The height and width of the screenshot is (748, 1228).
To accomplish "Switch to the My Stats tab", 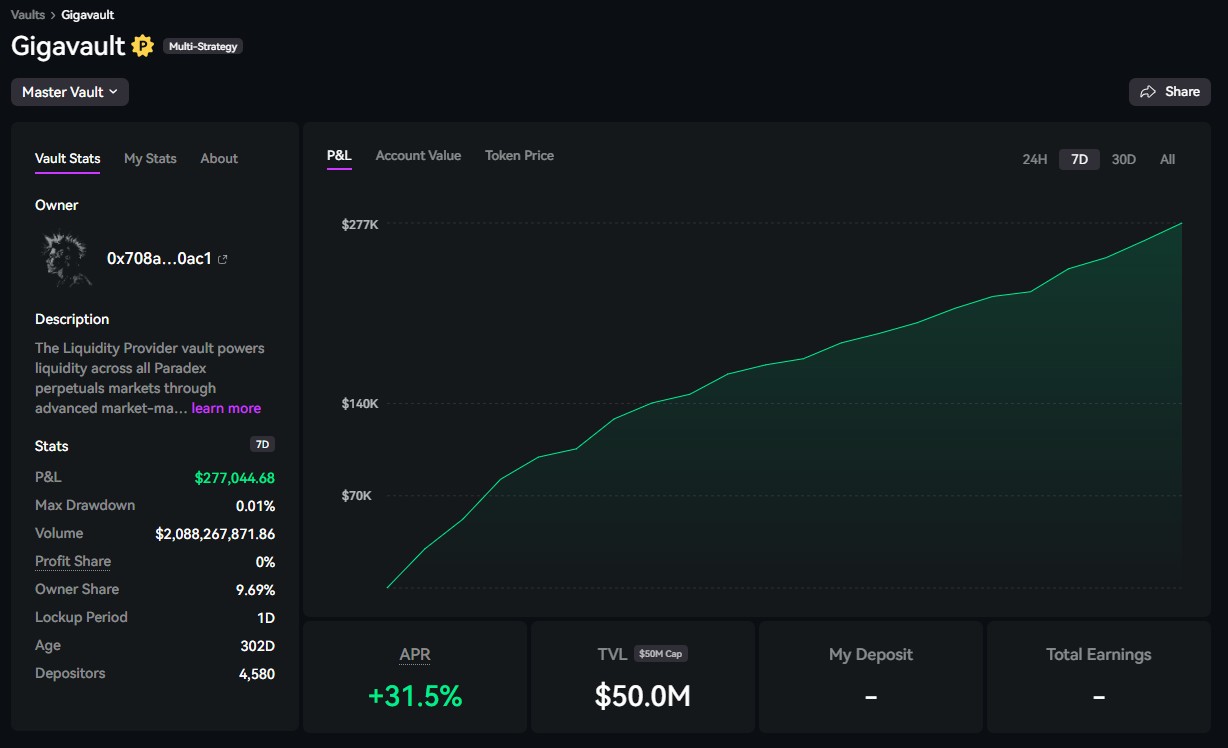I will click(150, 158).
